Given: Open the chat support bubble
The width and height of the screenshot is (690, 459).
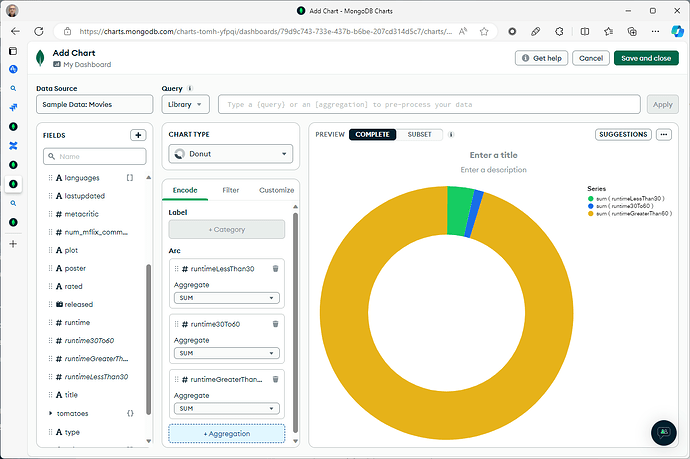Looking at the screenshot, I should point(664,433).
